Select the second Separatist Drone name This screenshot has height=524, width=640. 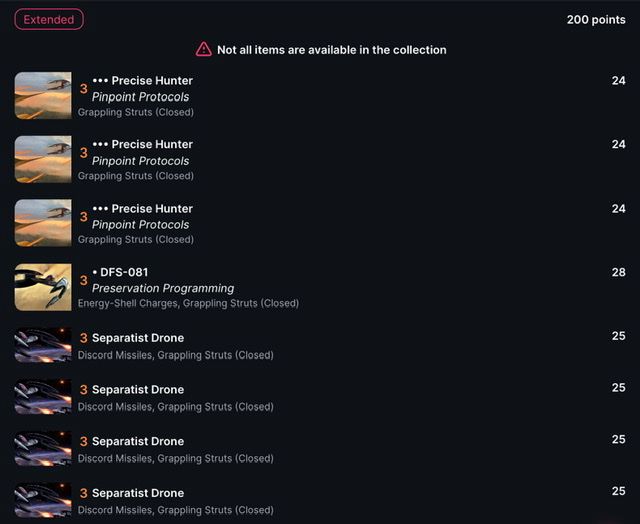[138, 390]
